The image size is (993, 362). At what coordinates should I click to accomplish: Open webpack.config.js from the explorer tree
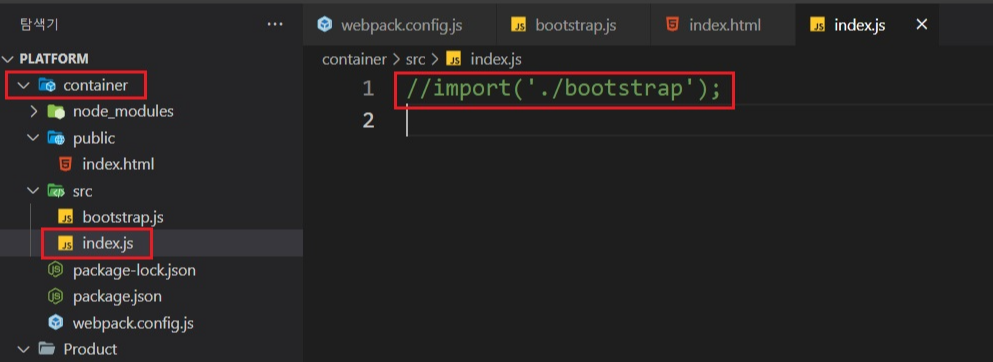pos(133,323)
